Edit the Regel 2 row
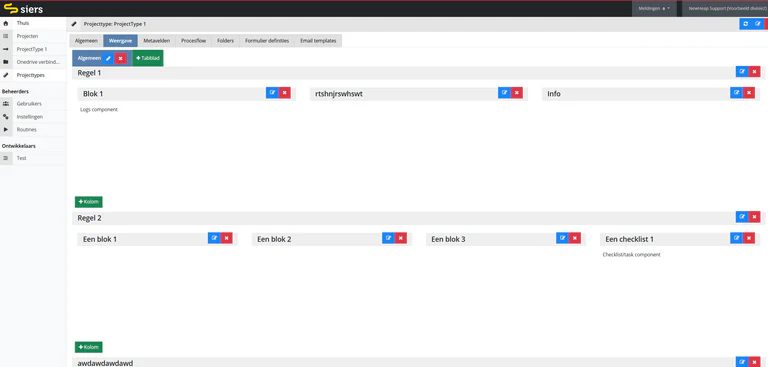Screen dimensions: 768x367 coord(742,217)
